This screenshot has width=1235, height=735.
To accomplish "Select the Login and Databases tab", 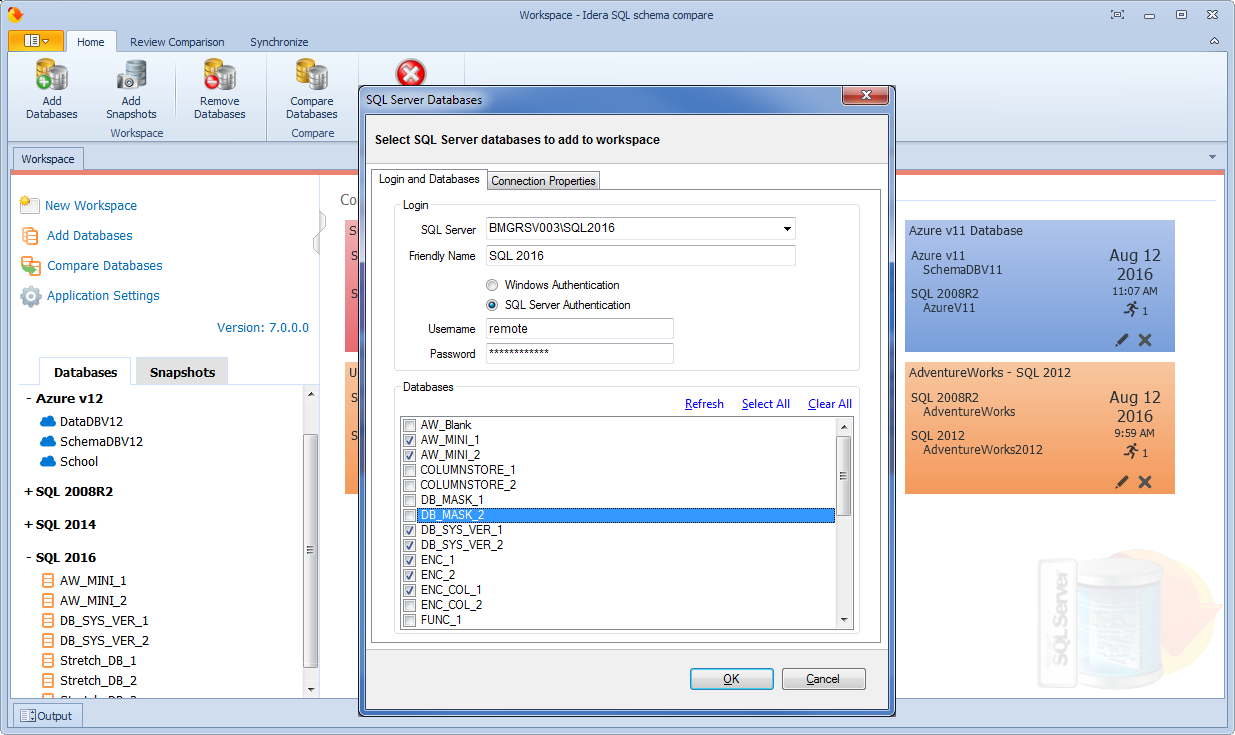I will pyautogui.click(x=429, y=179).
